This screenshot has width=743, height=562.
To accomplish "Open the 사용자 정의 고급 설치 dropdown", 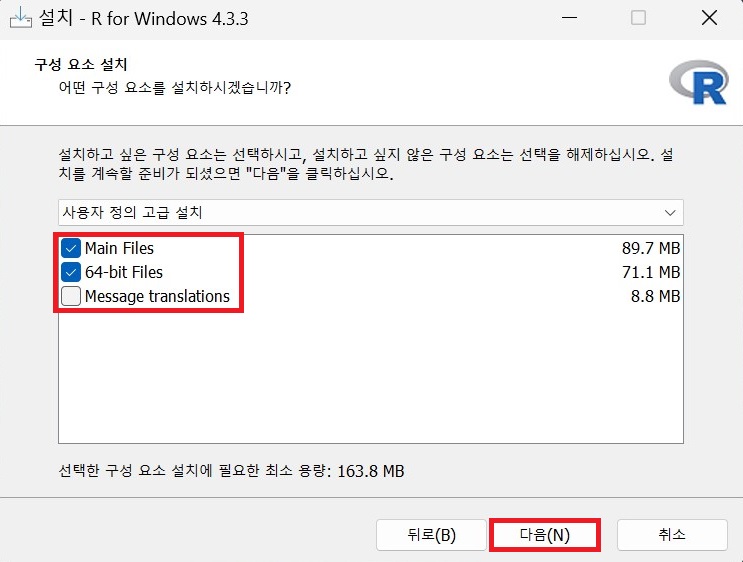I will (x=371, y=213).
